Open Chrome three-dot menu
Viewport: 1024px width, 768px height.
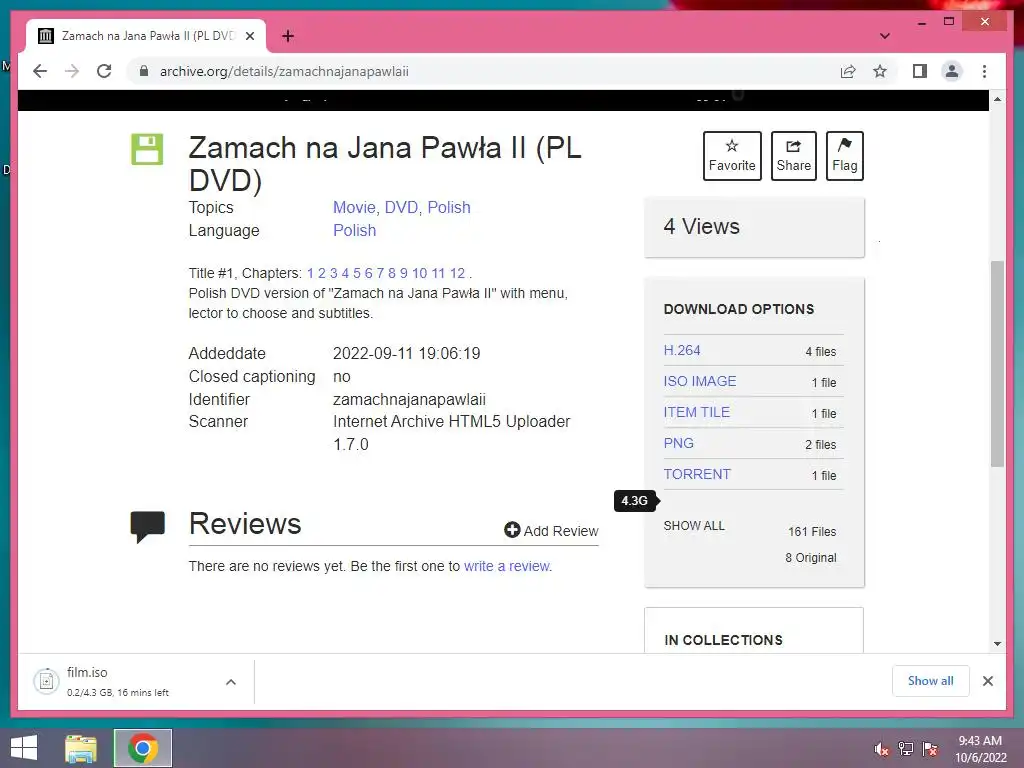984,71
